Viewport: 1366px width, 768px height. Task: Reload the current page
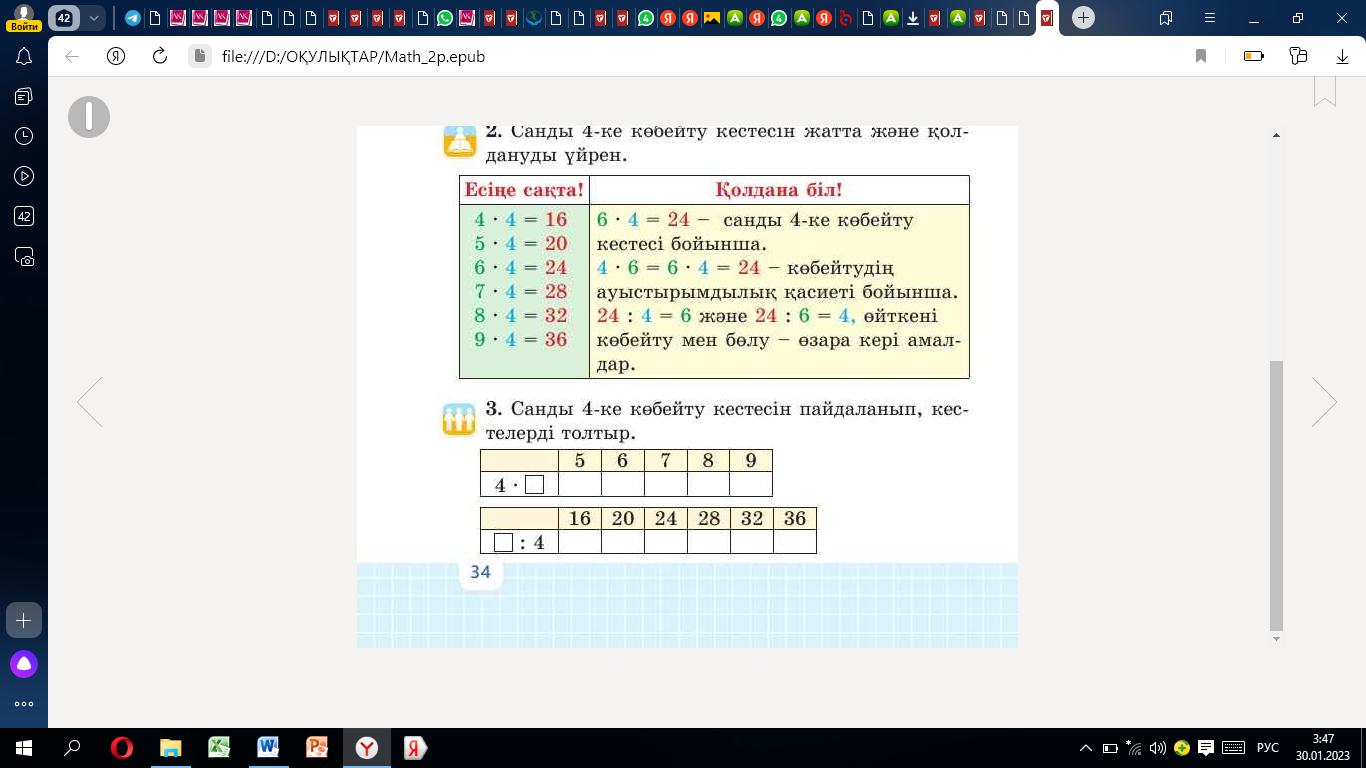(x=160, y=57)
